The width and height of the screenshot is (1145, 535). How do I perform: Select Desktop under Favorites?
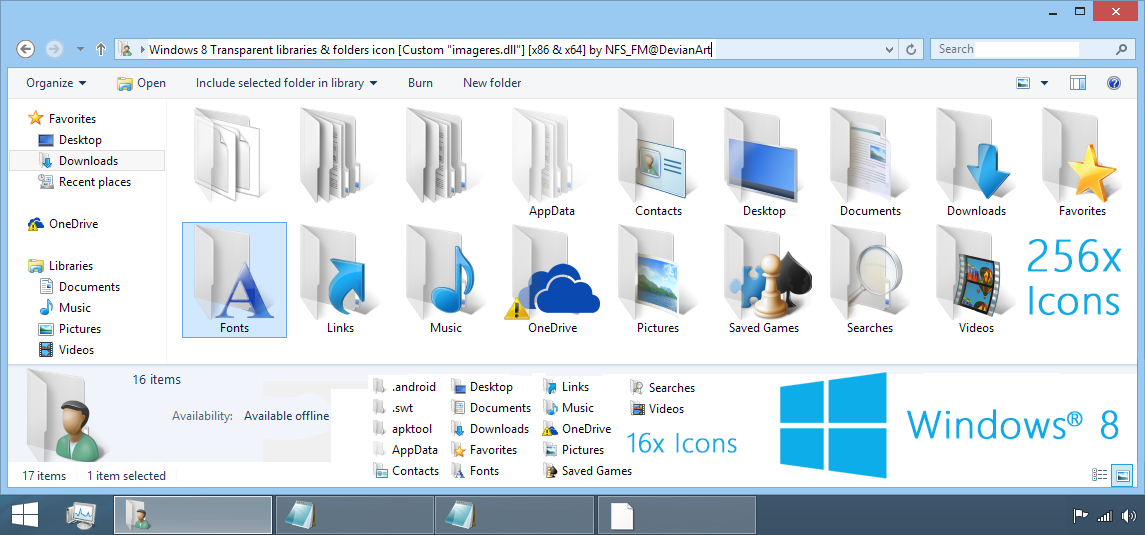(70, 139)
